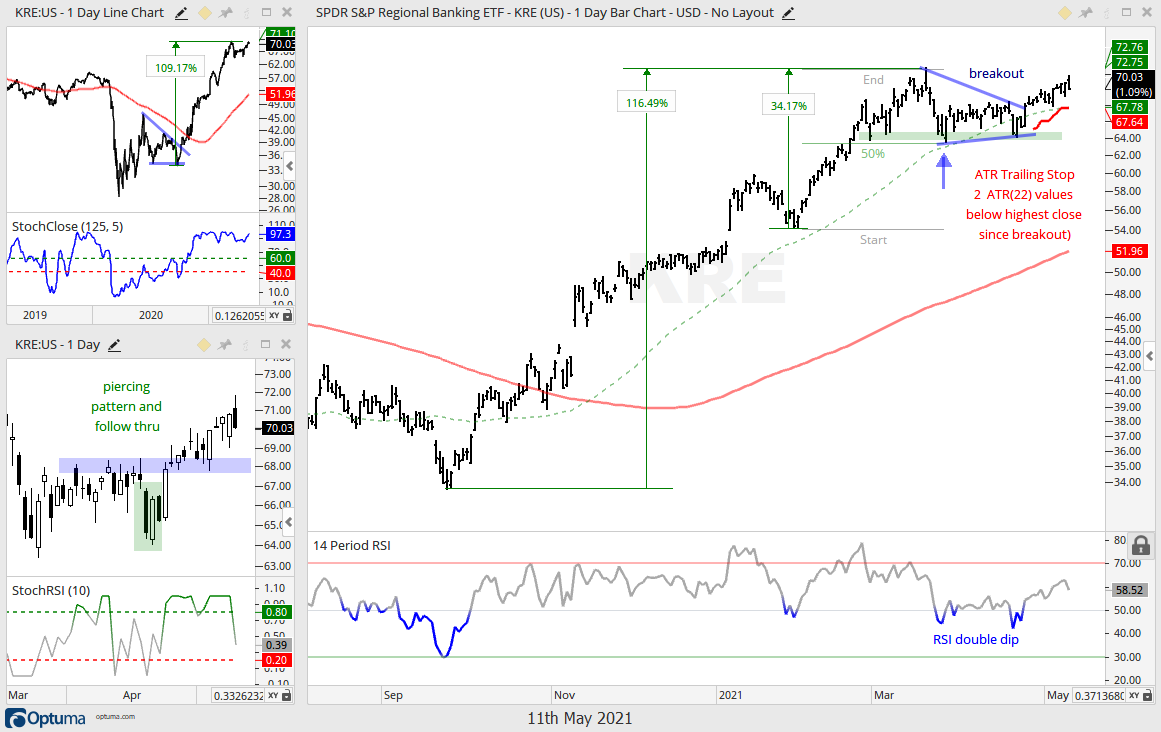The image size is (1161, 732).
Task: Click red 40.0 level tag in StochClose pane
Action: click(x=281, y=273)
